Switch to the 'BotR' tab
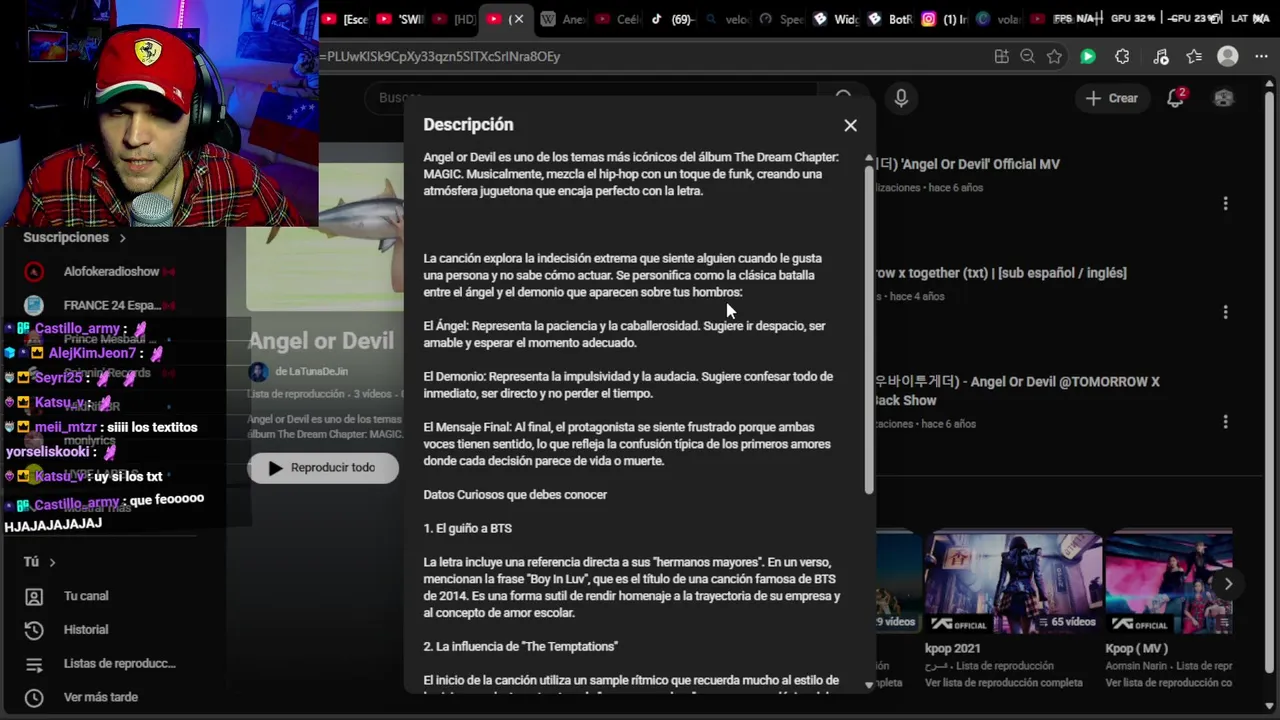1280x720 pixels. 890,19
